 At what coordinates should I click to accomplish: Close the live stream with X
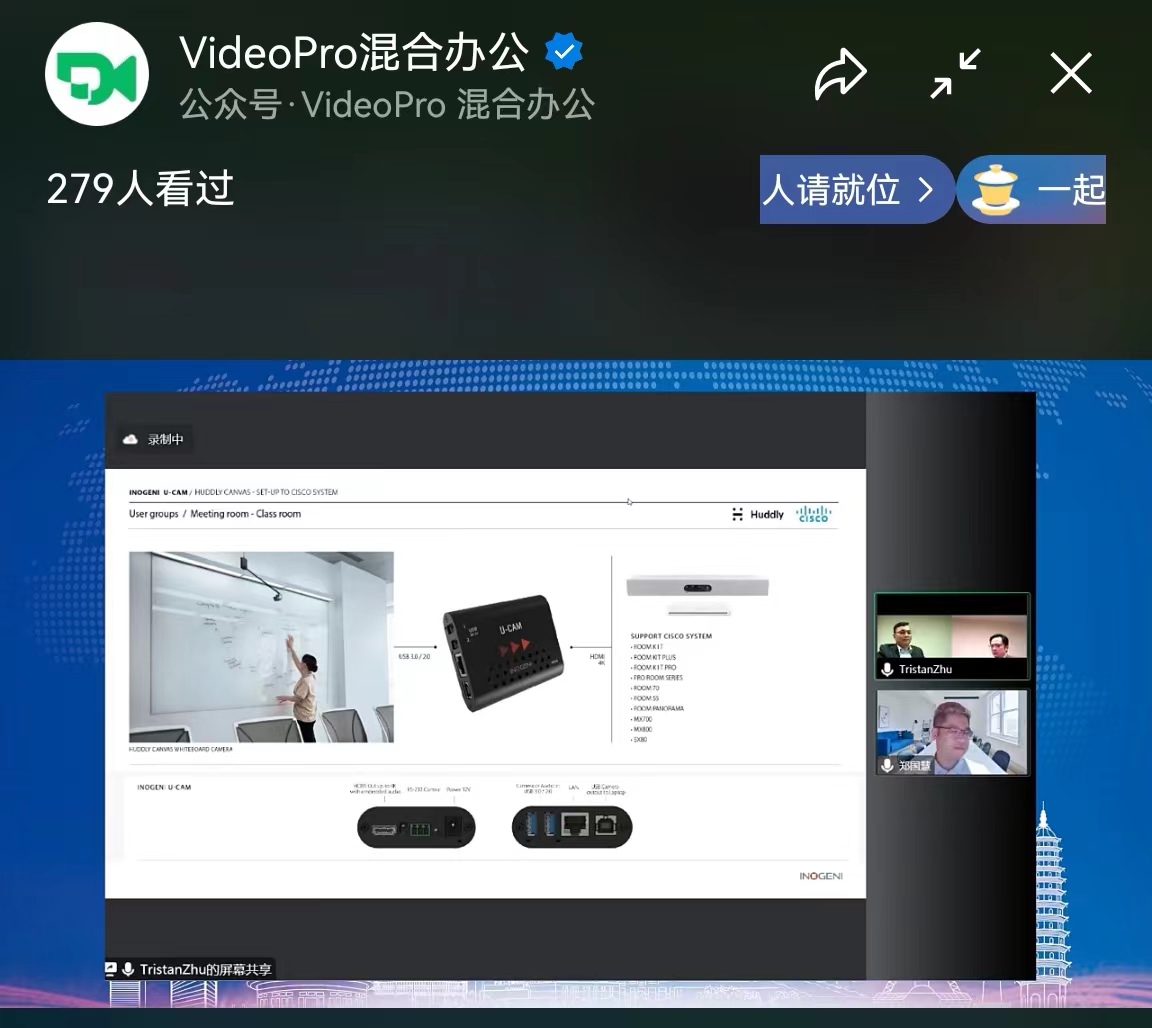(x=1071, y=74)
